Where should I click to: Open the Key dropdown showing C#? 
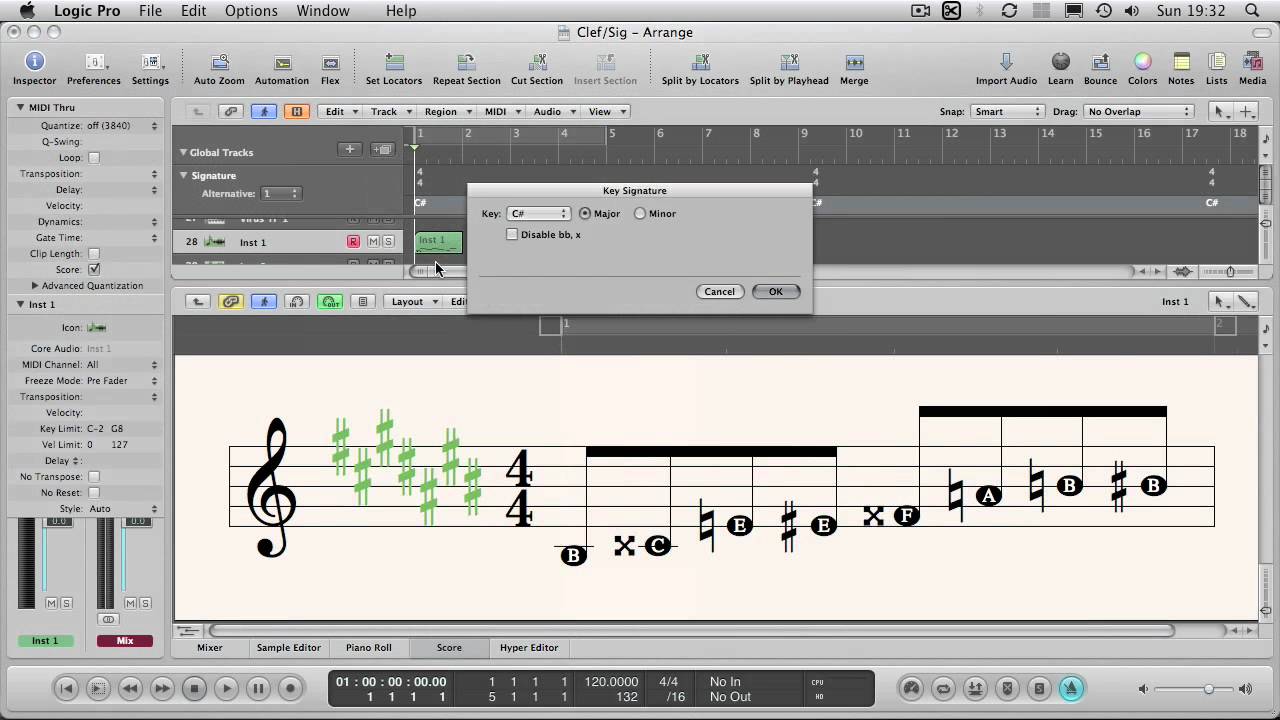click(x=538, y=214)
